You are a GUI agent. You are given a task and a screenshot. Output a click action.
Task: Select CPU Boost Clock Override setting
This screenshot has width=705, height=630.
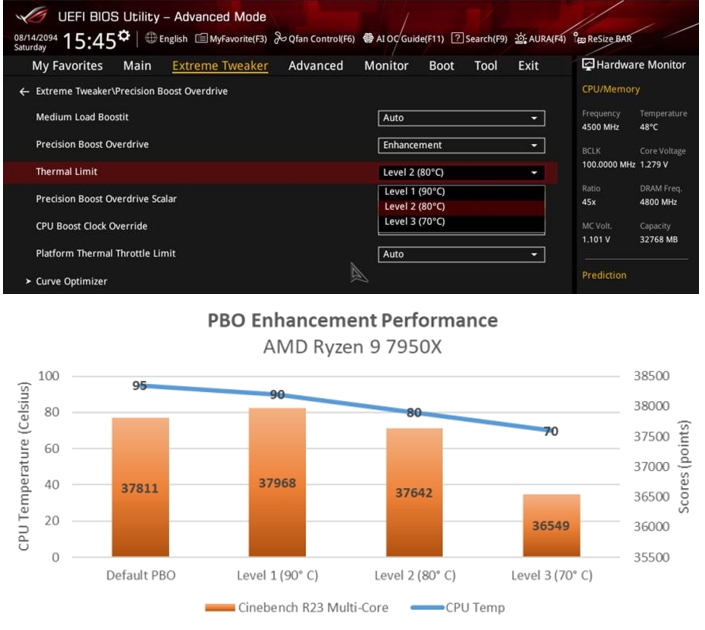(91, 226)
